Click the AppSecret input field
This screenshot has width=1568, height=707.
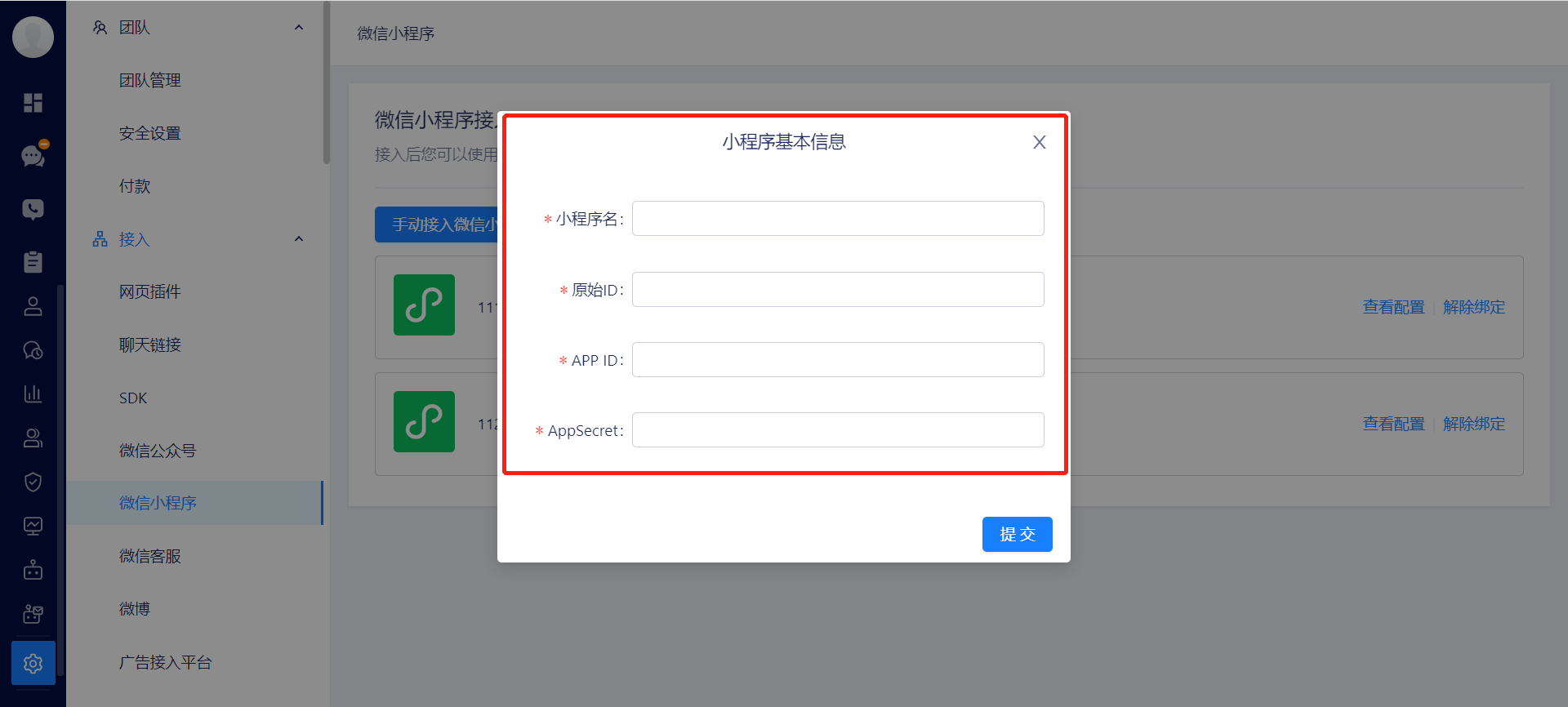pos(838,430)
